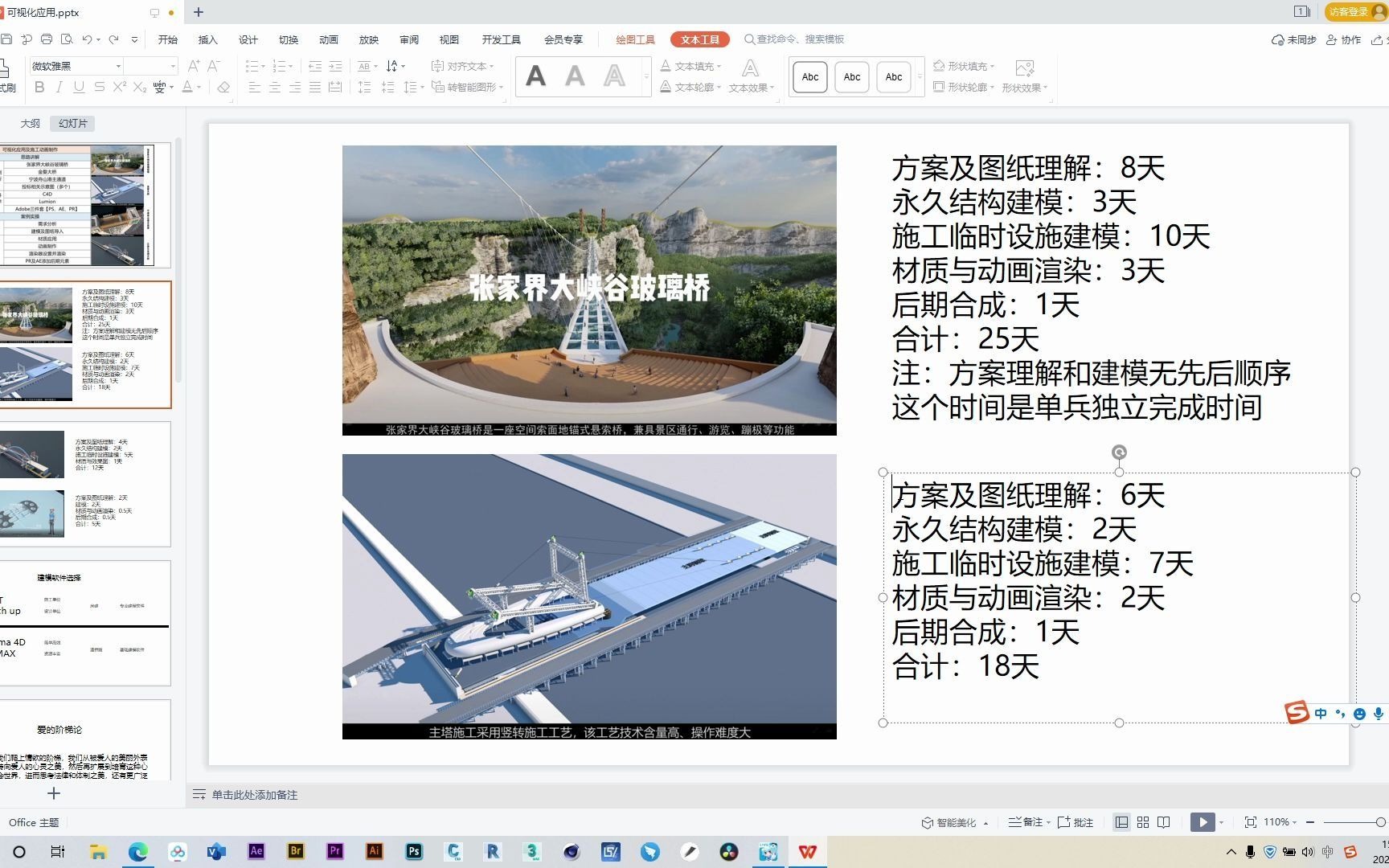Apply the outlined text style preset
This screenshot has width=1389, height=868.
pos(614,76)
